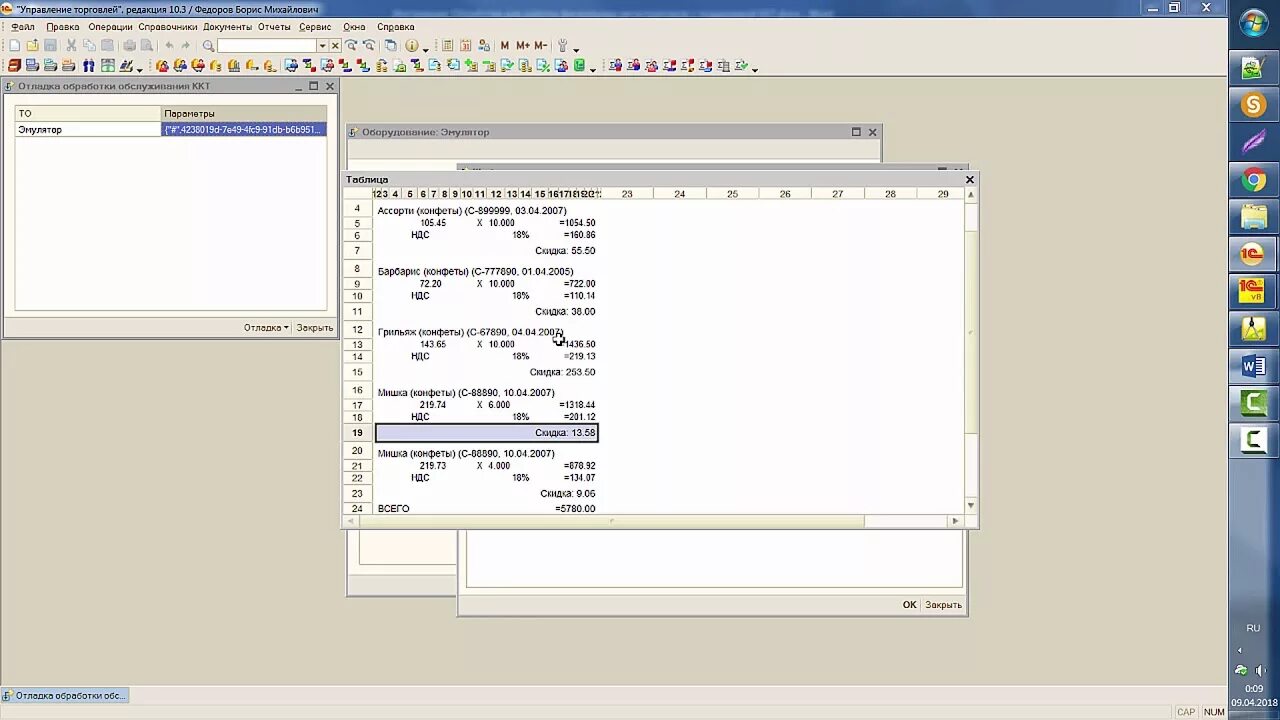Click the M memory button
Screen dimensions: 1280x720
[504, 46]
